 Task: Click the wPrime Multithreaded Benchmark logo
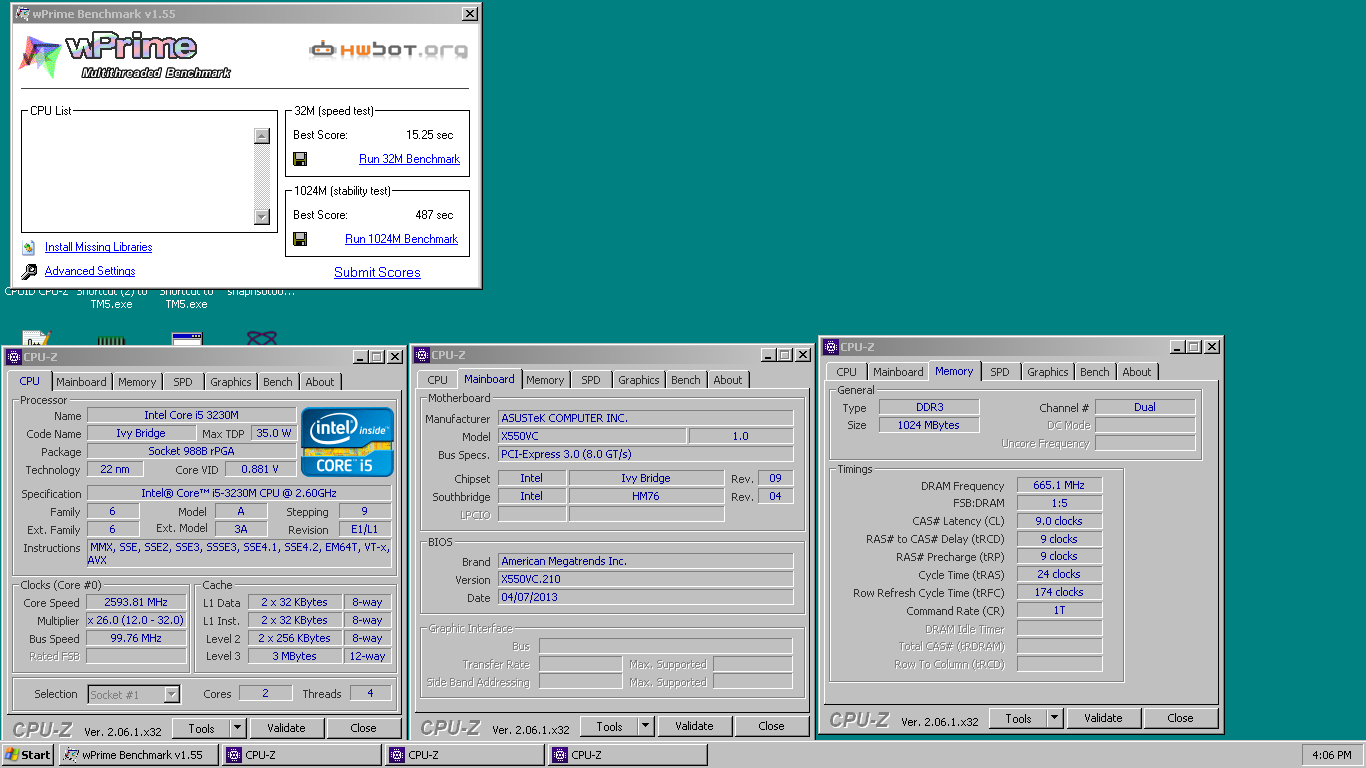point(125,55)
